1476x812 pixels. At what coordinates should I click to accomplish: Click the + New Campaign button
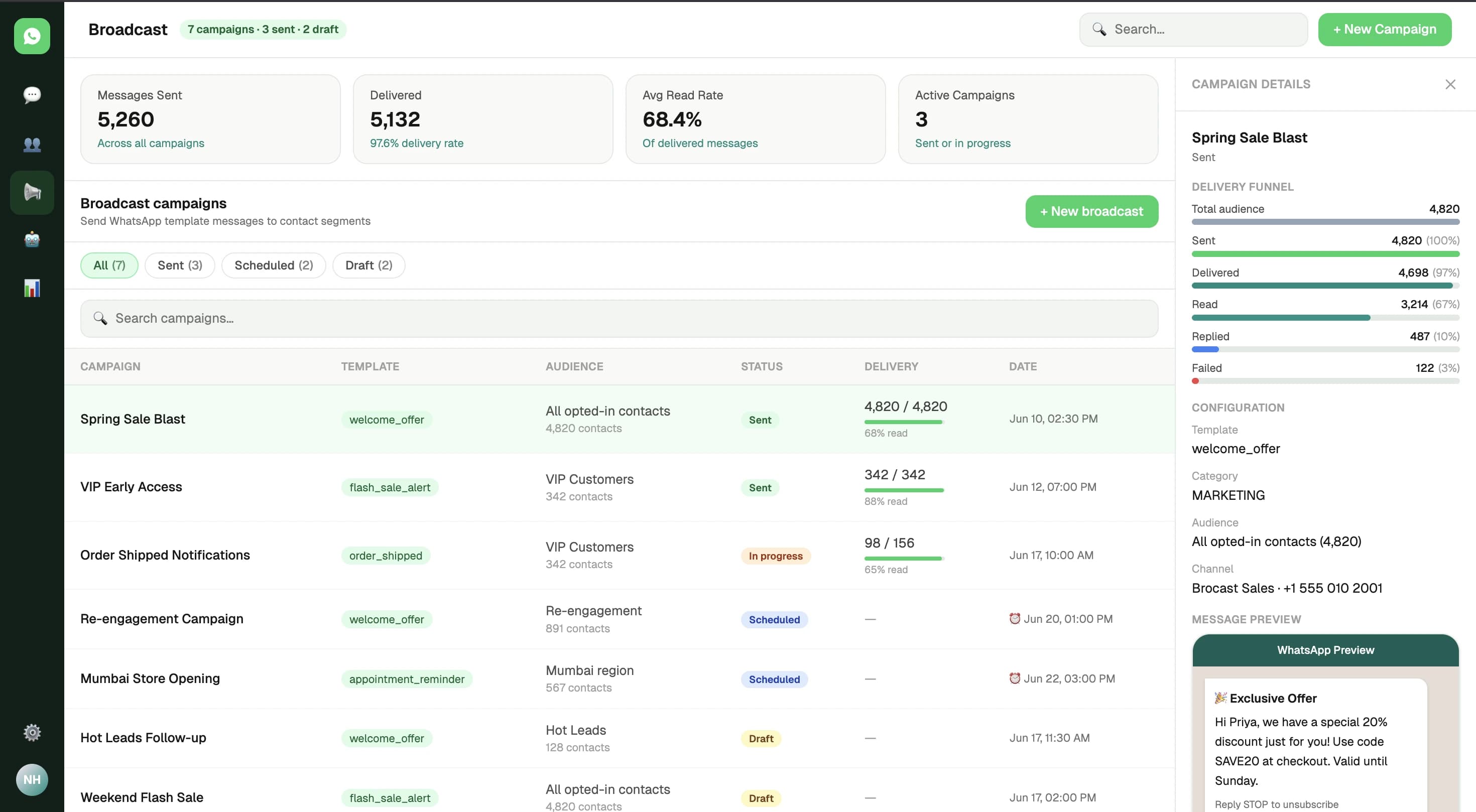(1384, 29)
